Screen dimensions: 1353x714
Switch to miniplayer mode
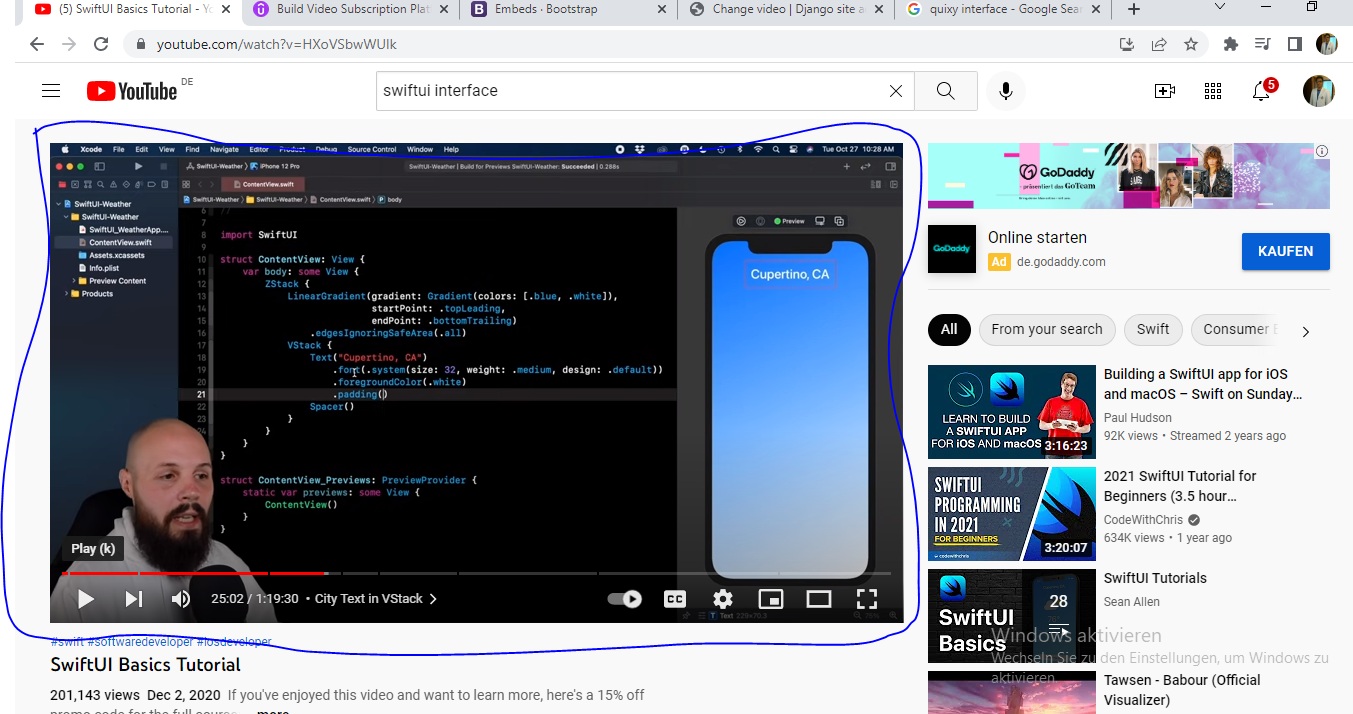tap(770, 599)
